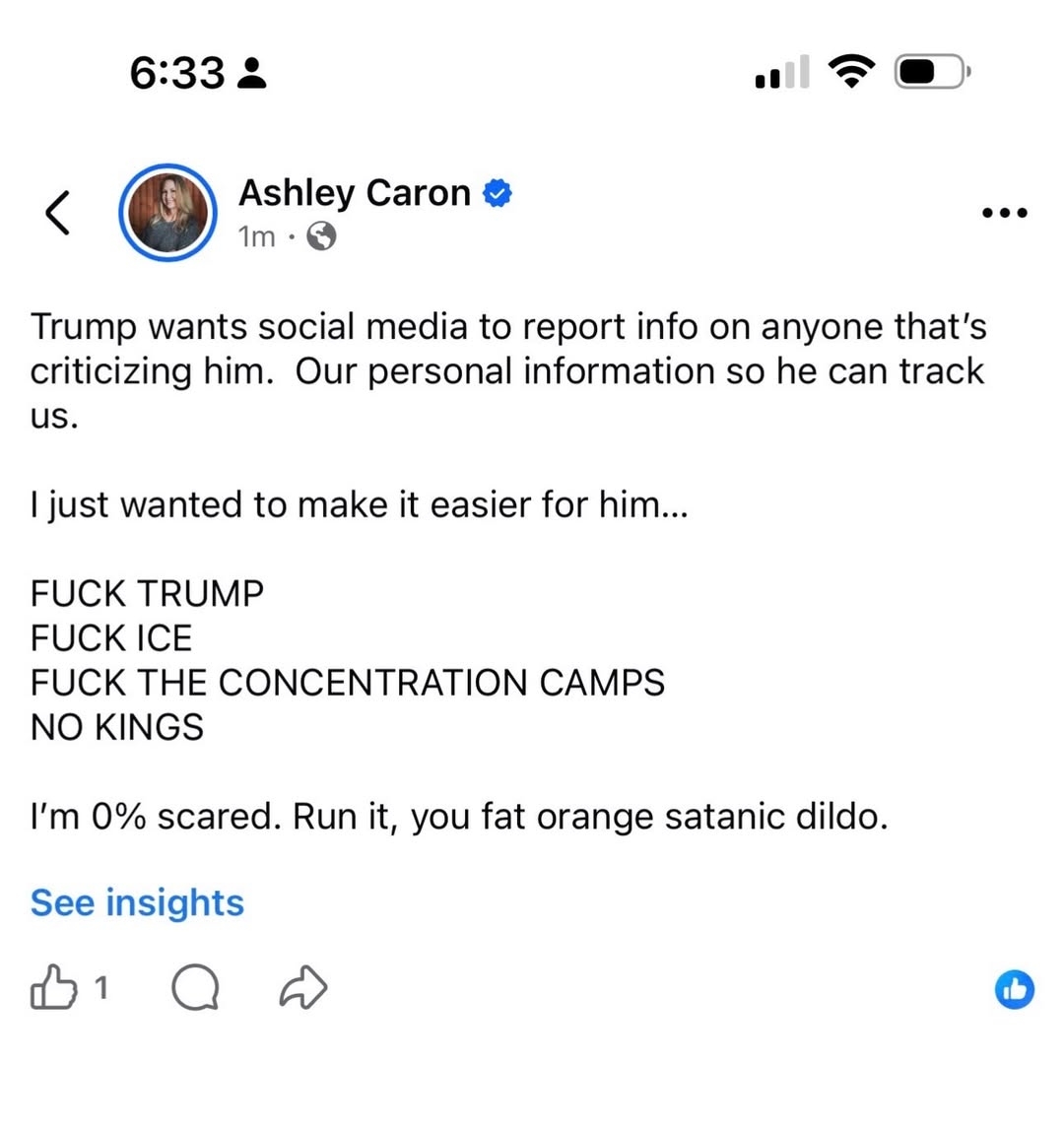Tap the person silhouette status icon
This screenshot has height=1129, width=1064.
252,73
